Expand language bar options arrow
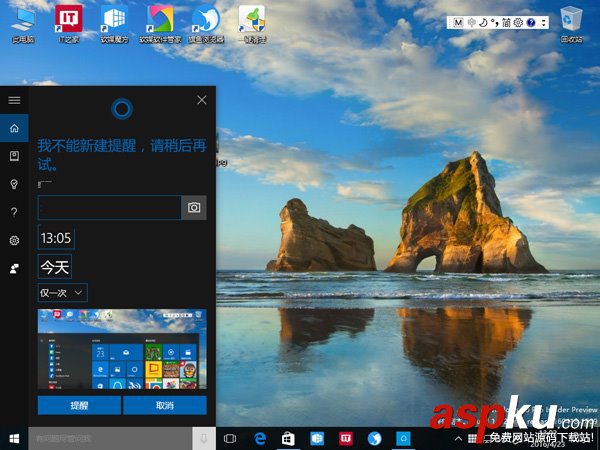Viewport: 600px width, 450px height. click(x=543, y=23)
